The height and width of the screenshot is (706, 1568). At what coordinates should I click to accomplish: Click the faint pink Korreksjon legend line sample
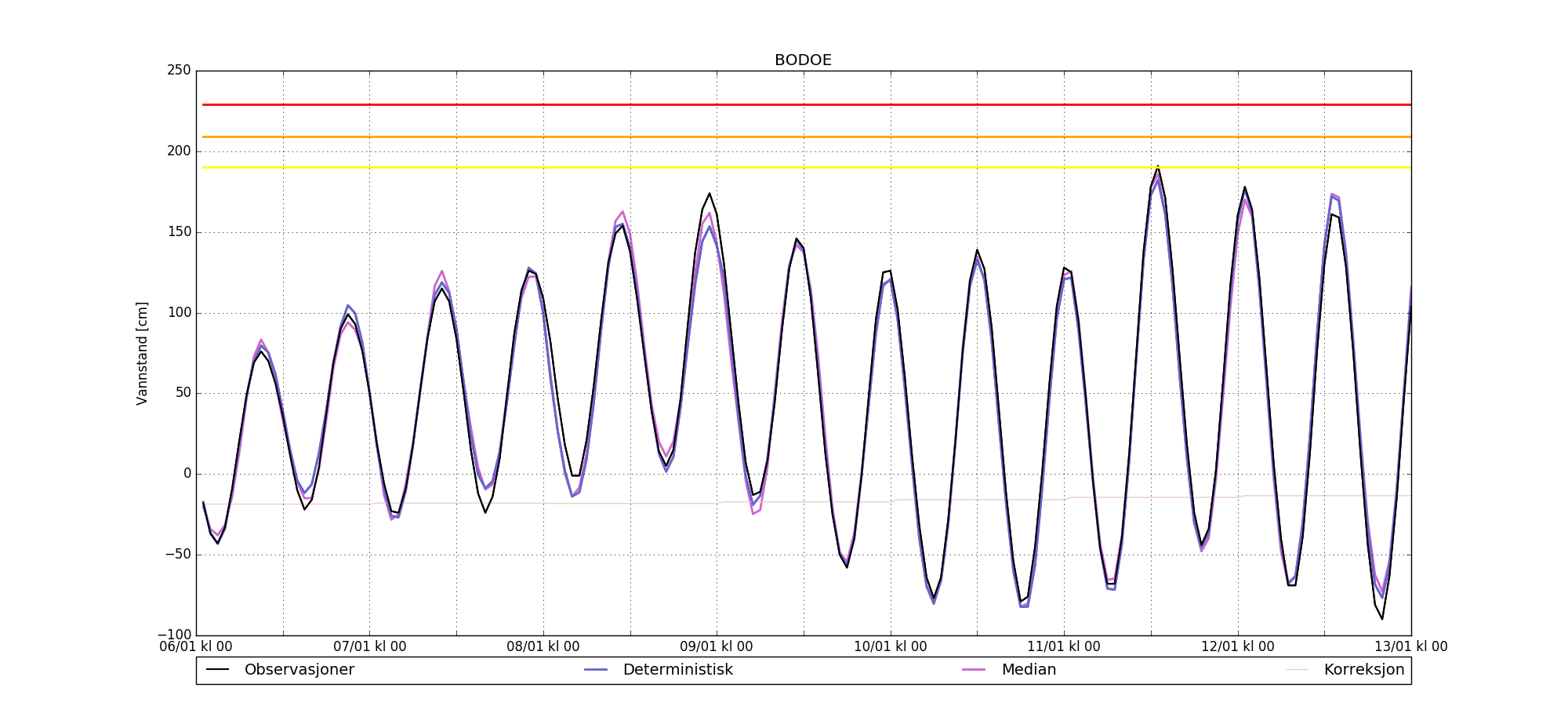[1297, 670]
